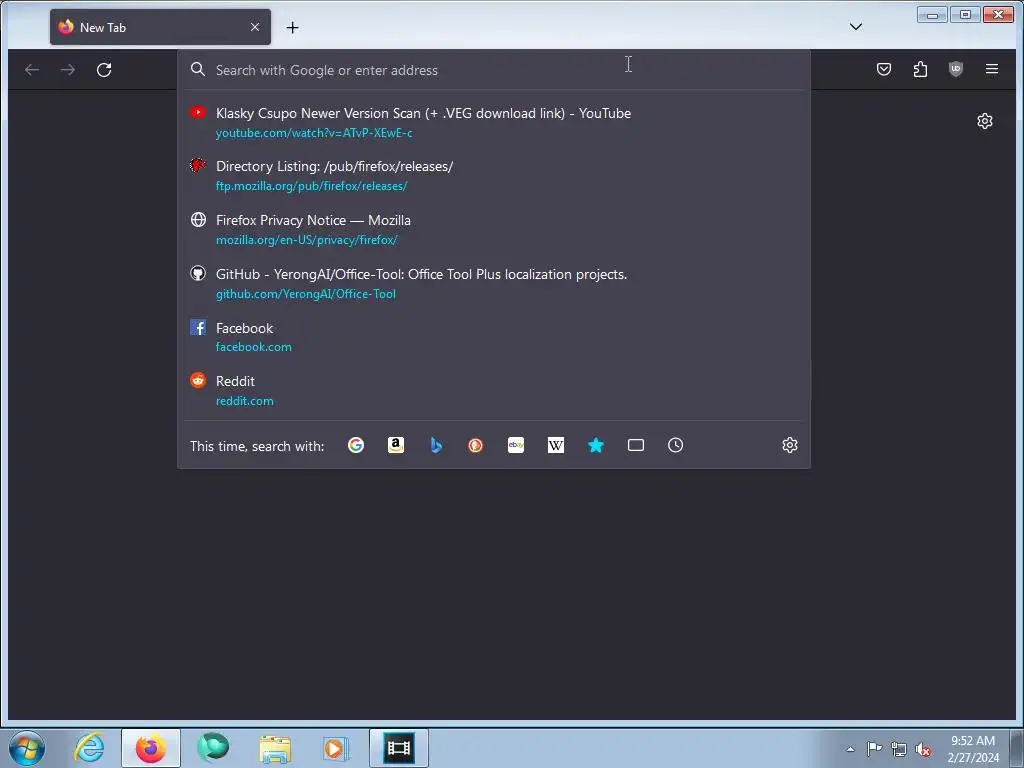Open the taskbar clock showing 9:52 AM
The height and width of the screenshot is (768, 1024).
point(972,748)
